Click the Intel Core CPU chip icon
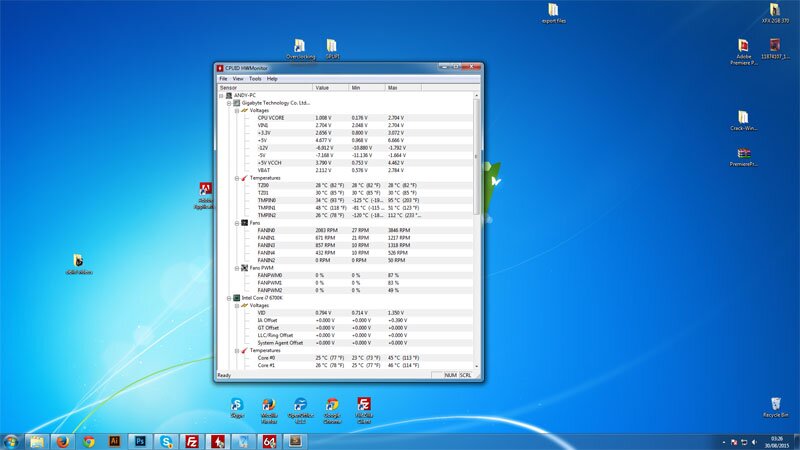Screen dimensions: 800x450 (237, 298)
